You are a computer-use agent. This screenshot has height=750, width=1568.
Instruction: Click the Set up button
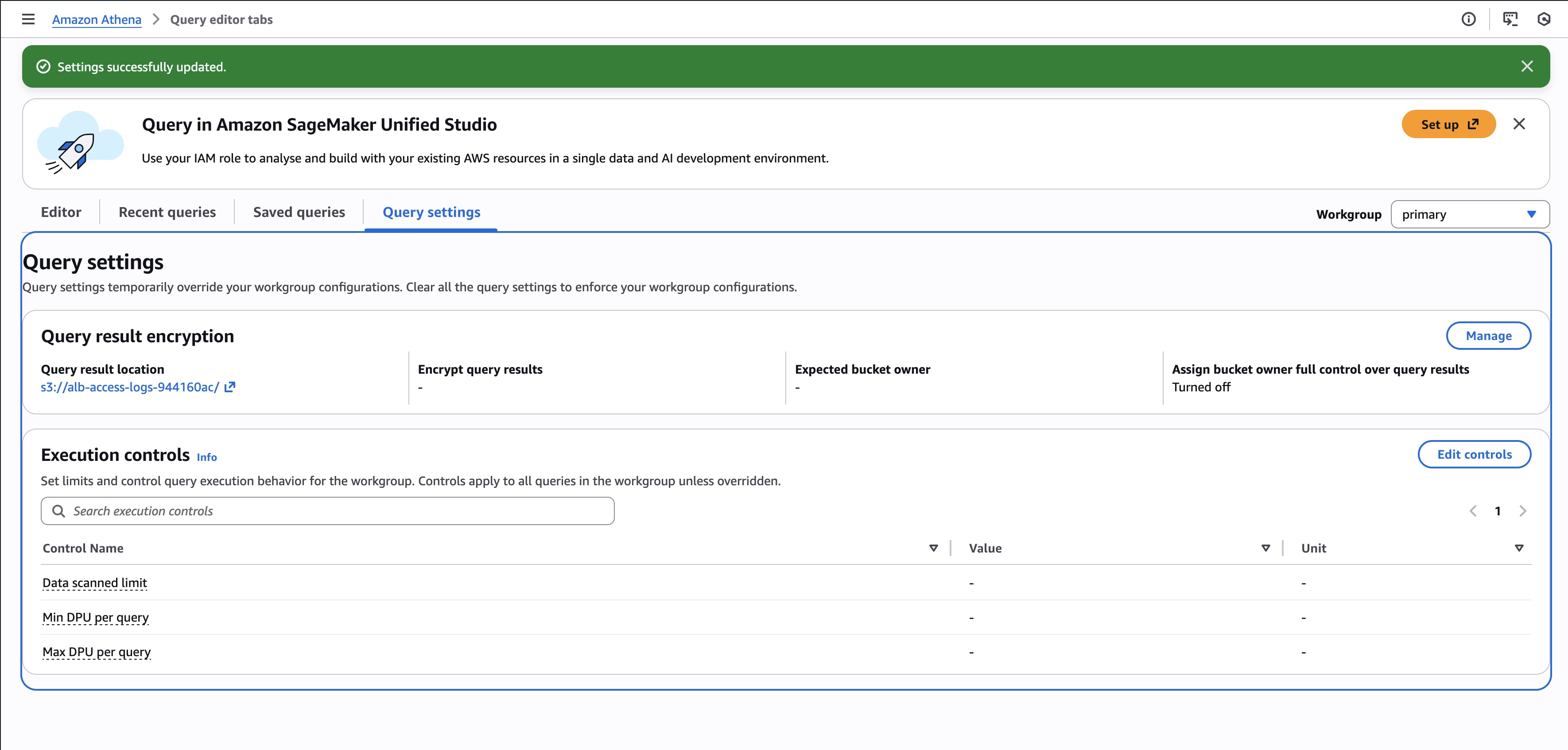tap(1449, 124)
